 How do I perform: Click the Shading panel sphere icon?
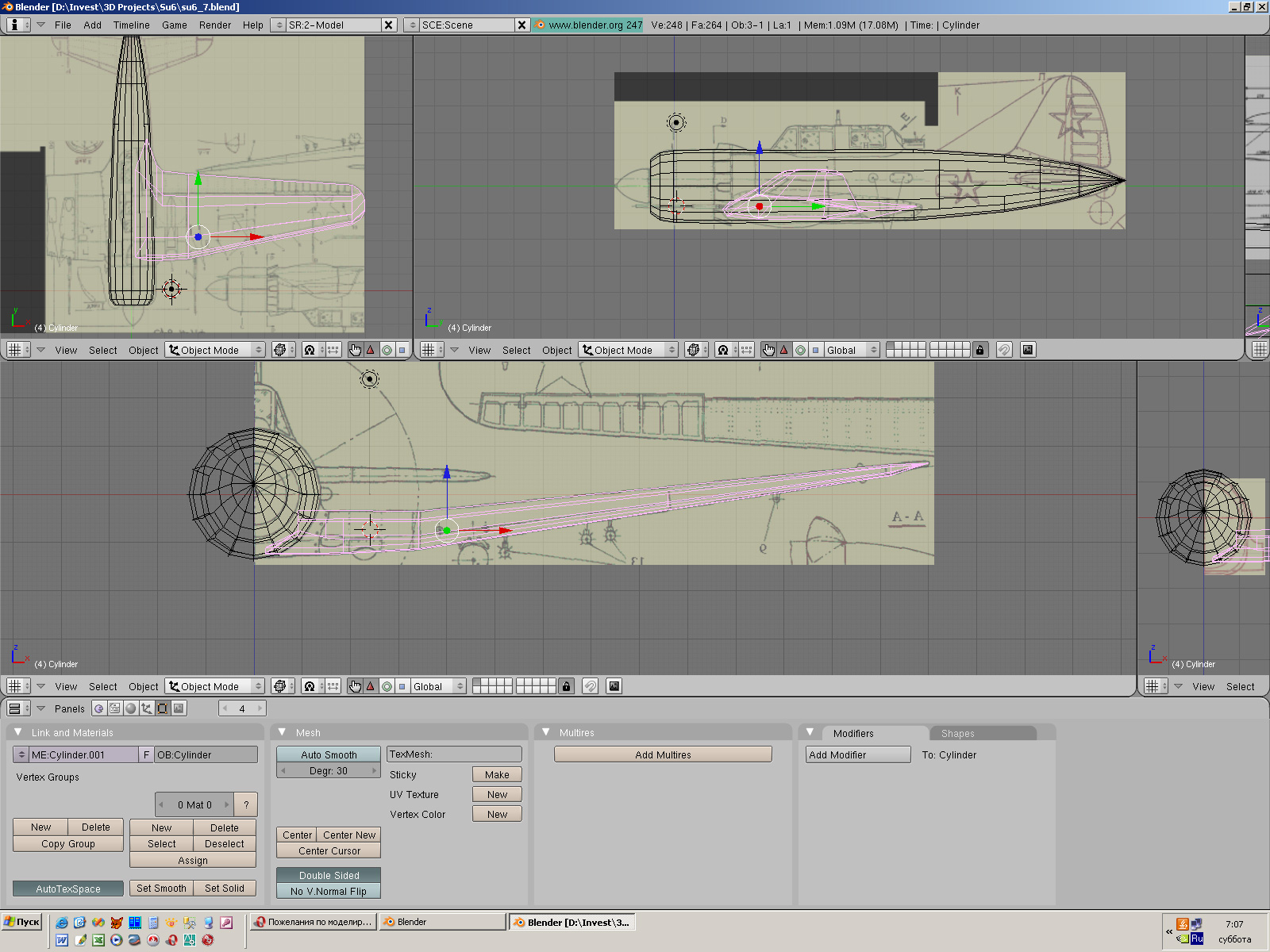point(131,708)
